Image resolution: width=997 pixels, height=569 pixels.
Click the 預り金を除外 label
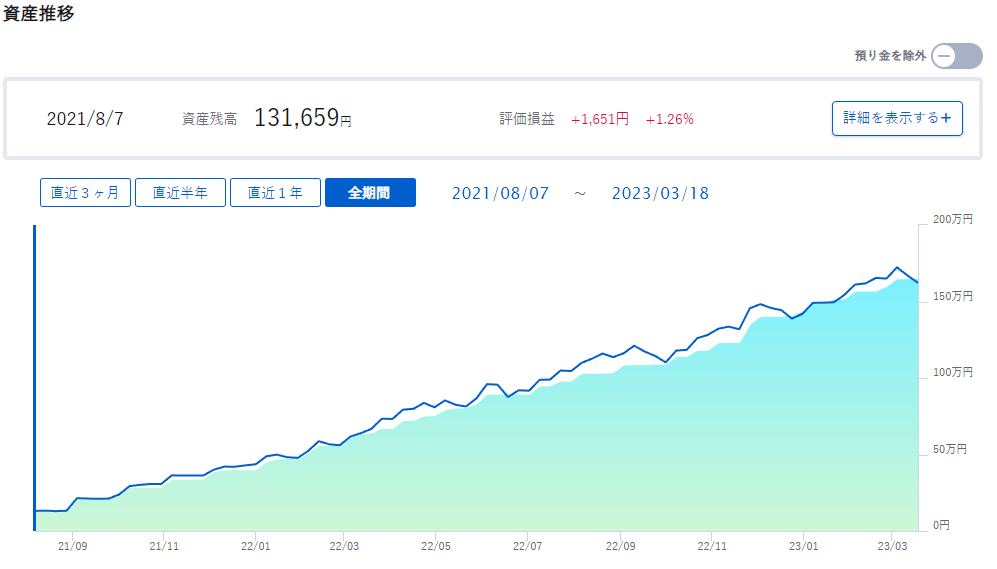pos(890,56)
